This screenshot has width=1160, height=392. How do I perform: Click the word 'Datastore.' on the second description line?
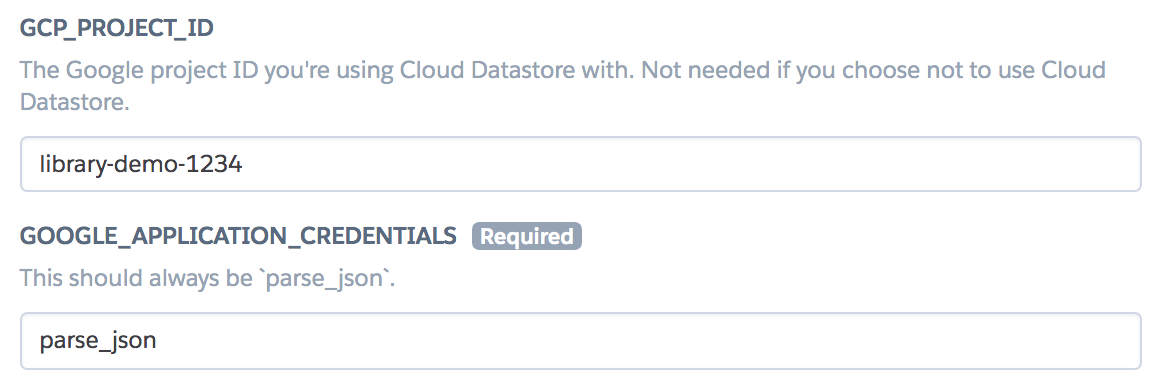coord(75,101)
